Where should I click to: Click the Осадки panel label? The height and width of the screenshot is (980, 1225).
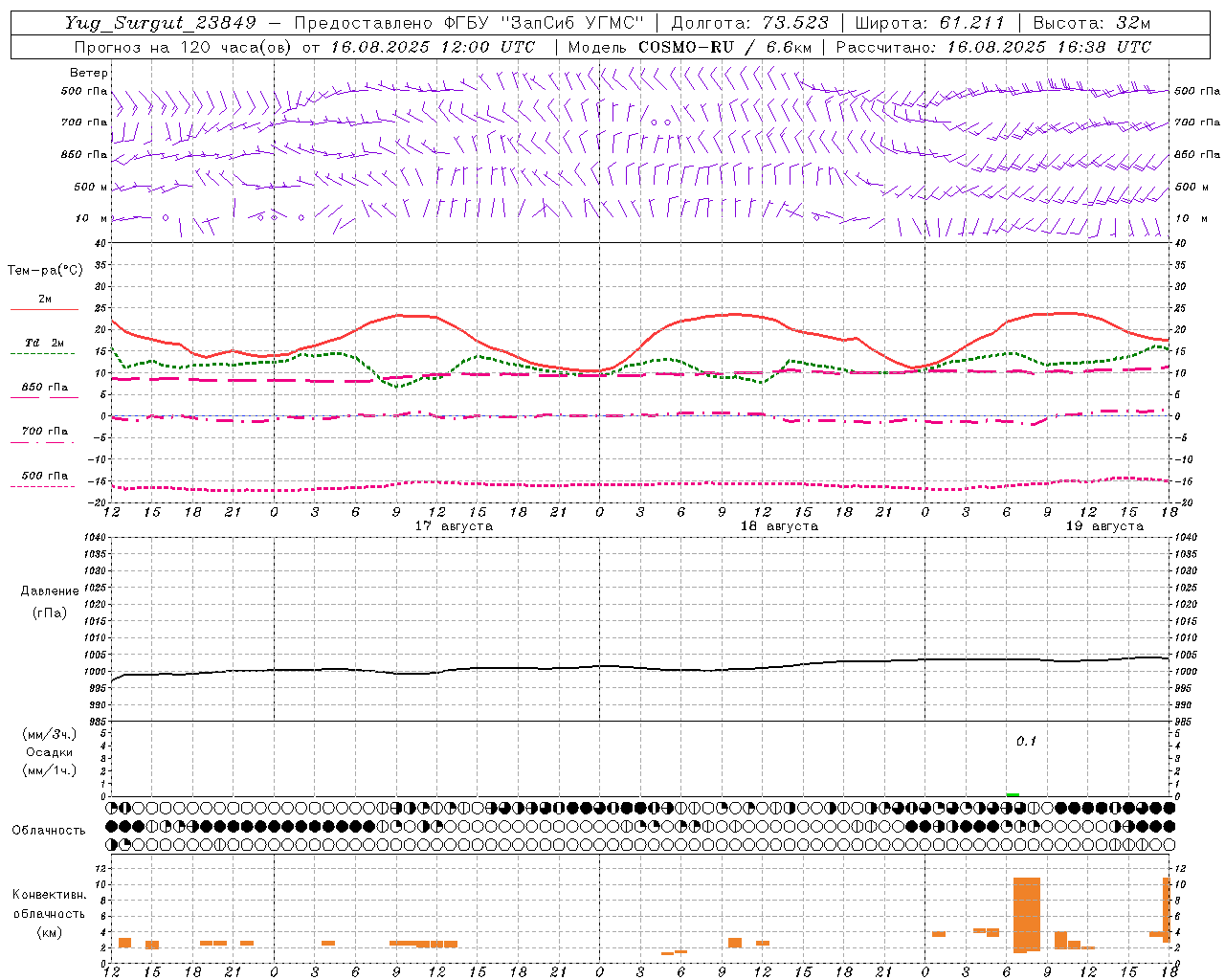click(x=50, y=752)
